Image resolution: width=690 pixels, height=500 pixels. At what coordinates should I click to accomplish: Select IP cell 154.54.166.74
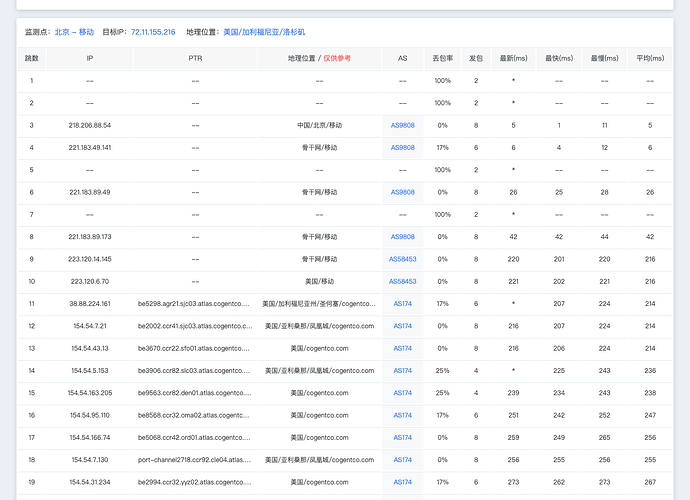pyautogui.click(x=90, y=437)
